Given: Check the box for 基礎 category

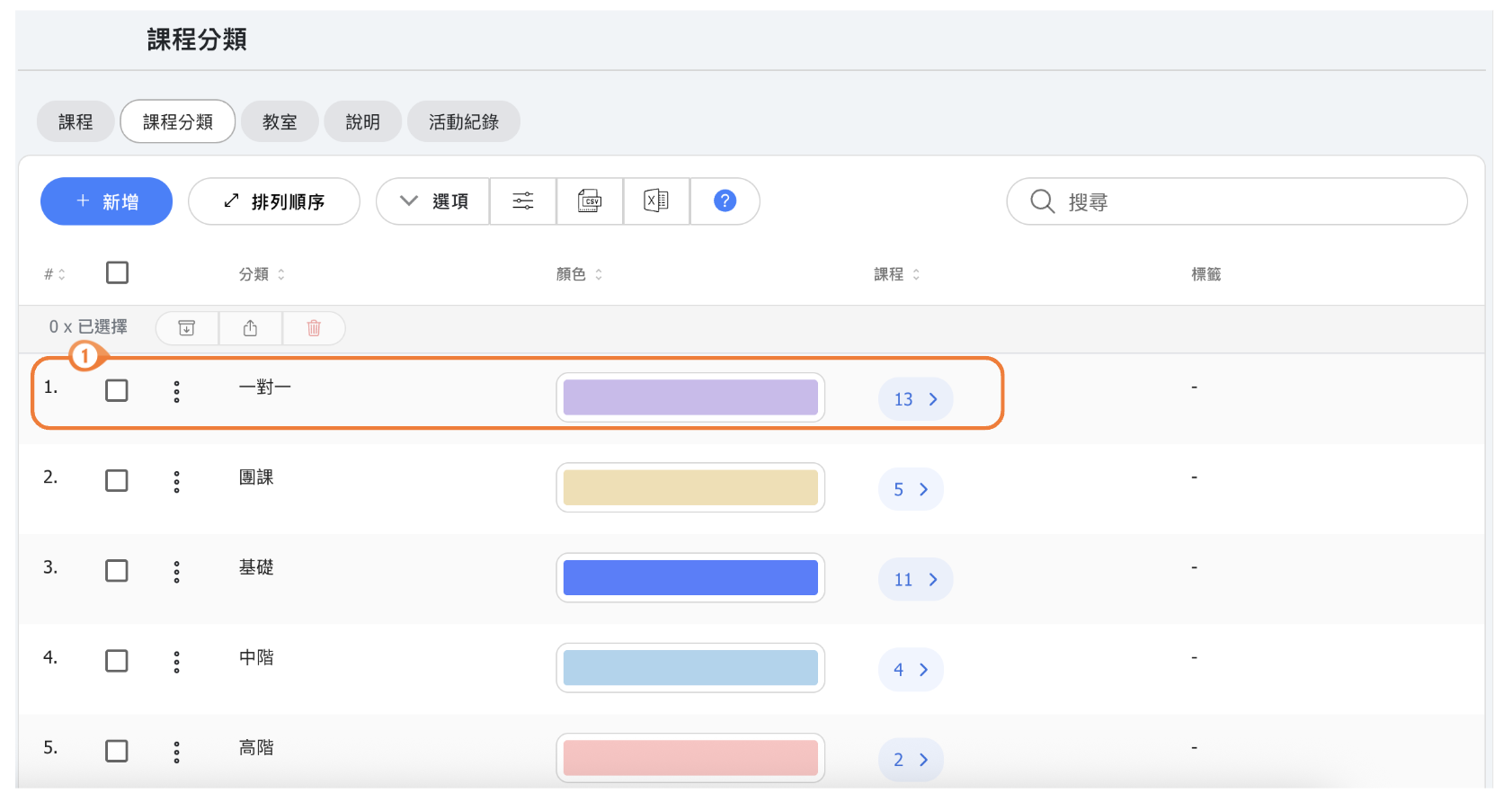Looking at the screenshot, I should 117,571.
